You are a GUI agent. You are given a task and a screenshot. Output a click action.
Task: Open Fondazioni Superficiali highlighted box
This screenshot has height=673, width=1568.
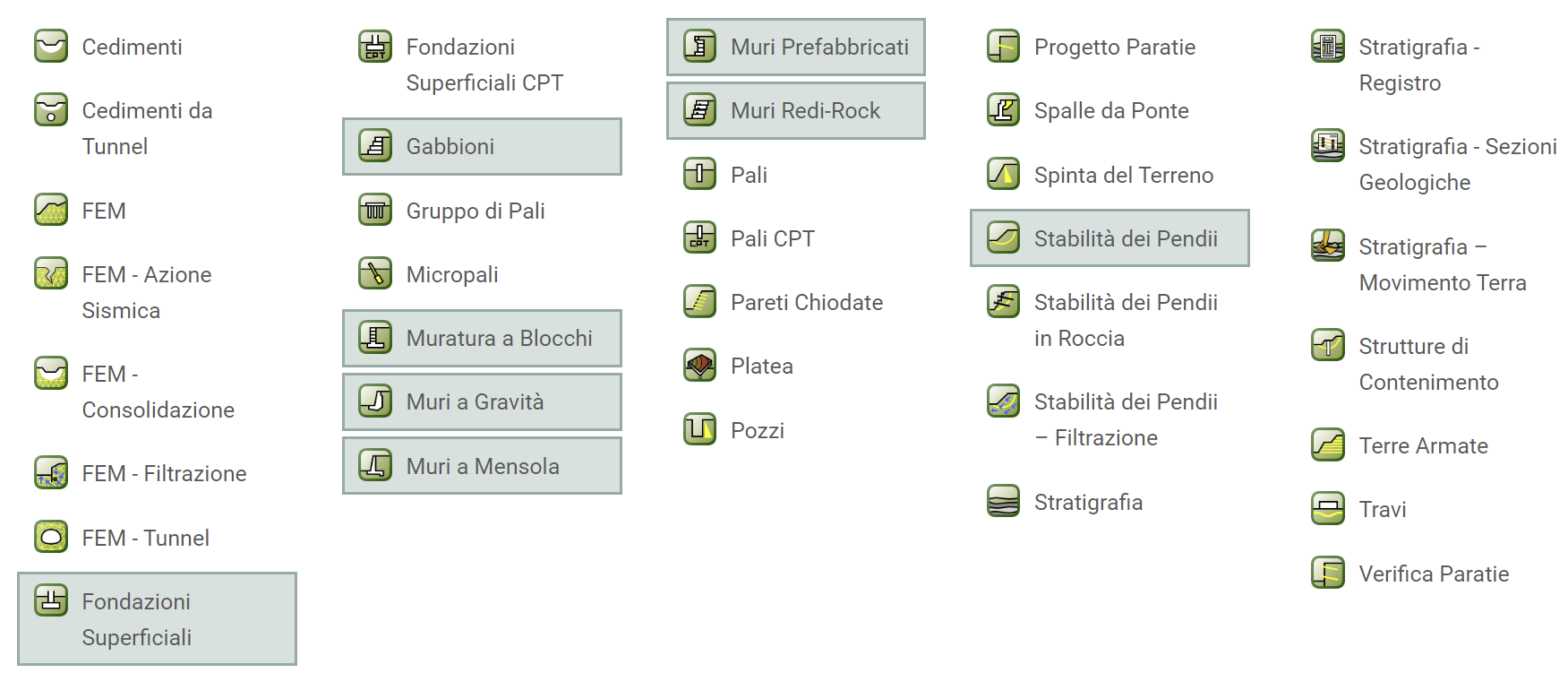pos(157,618)
